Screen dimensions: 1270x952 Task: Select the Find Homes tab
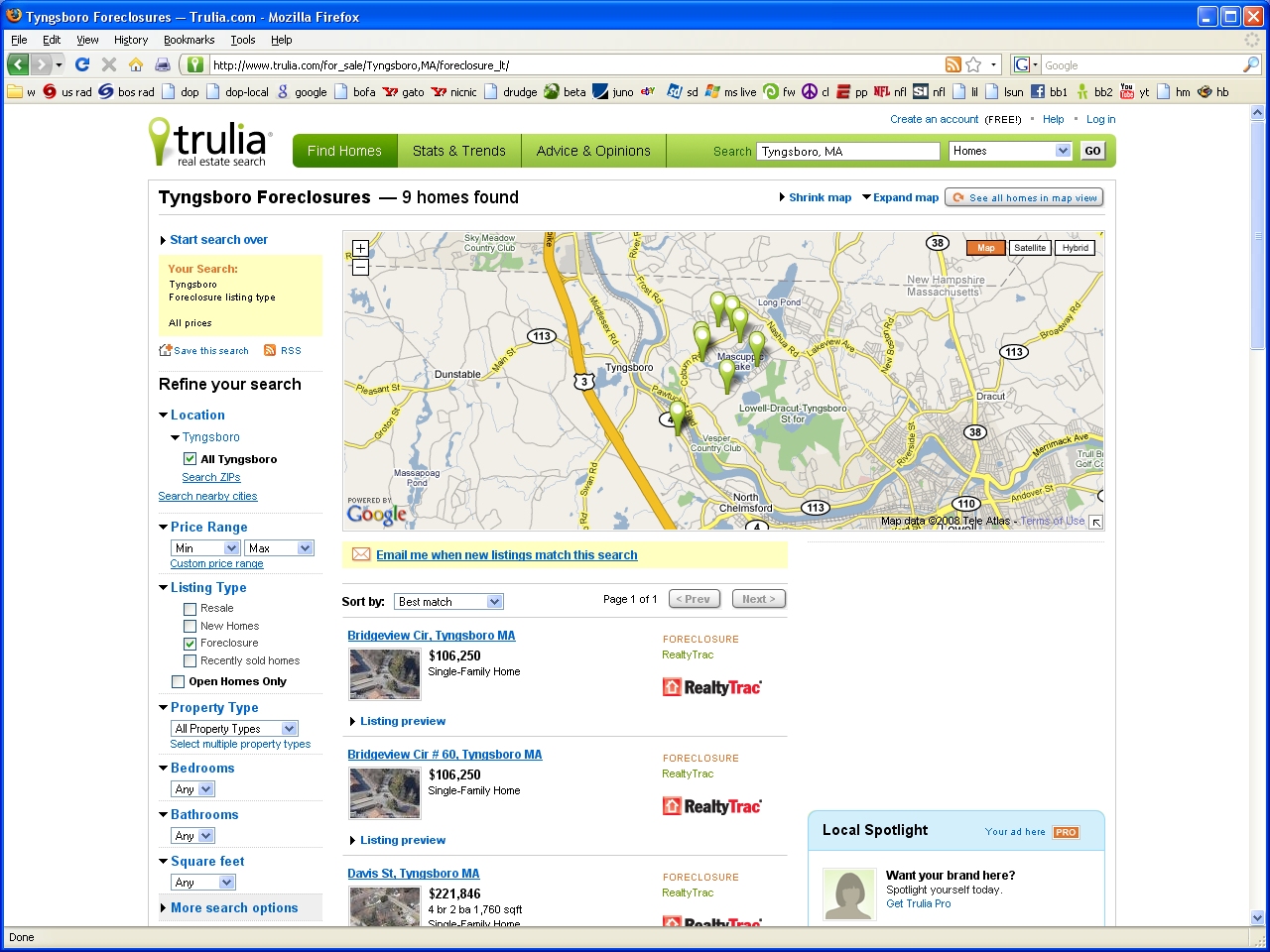[x=344, y=151]
